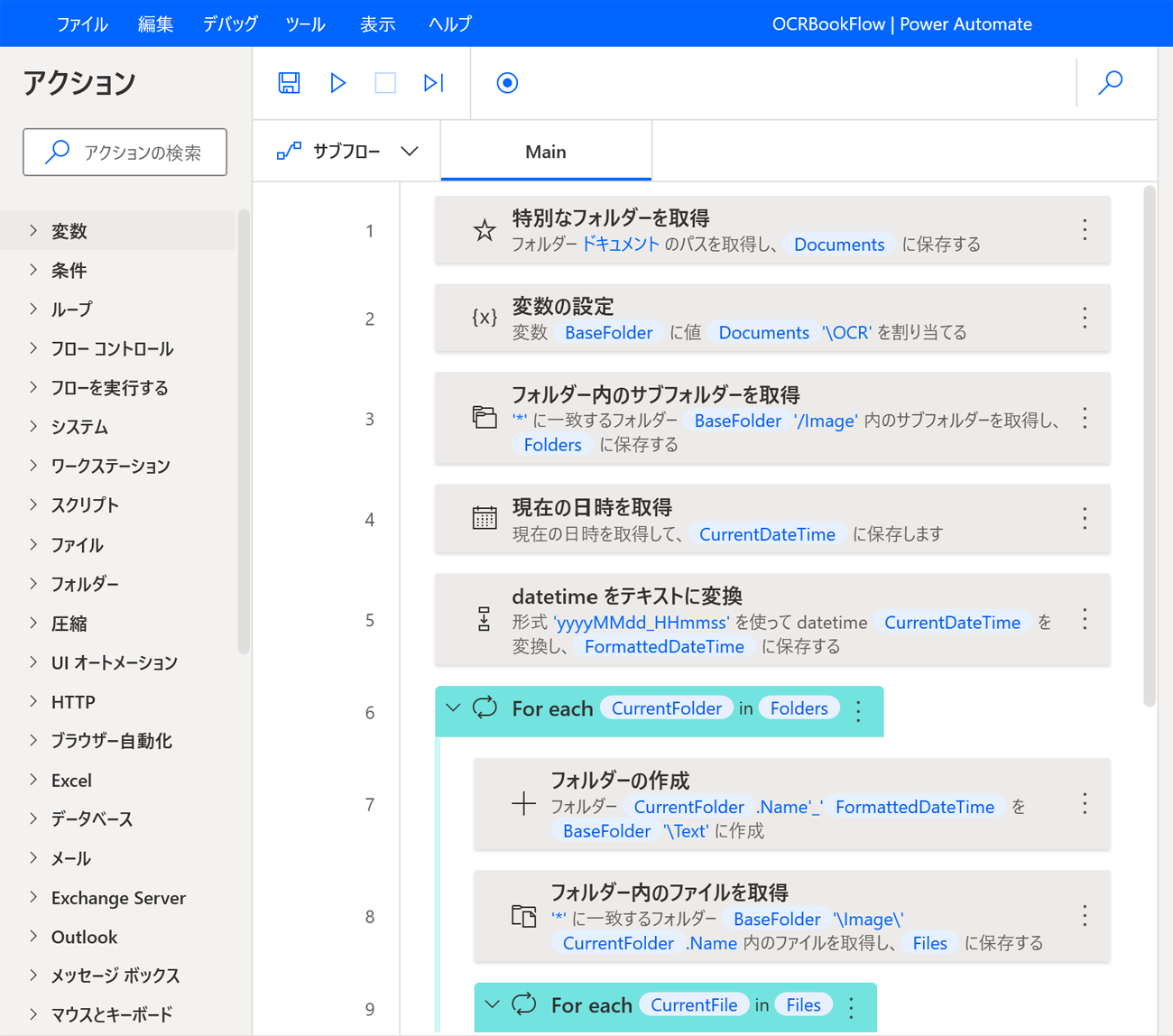Launch the desktop recorder icon
The width and height of the screenshot is (1173, 1036).
(x=507, y=82)
